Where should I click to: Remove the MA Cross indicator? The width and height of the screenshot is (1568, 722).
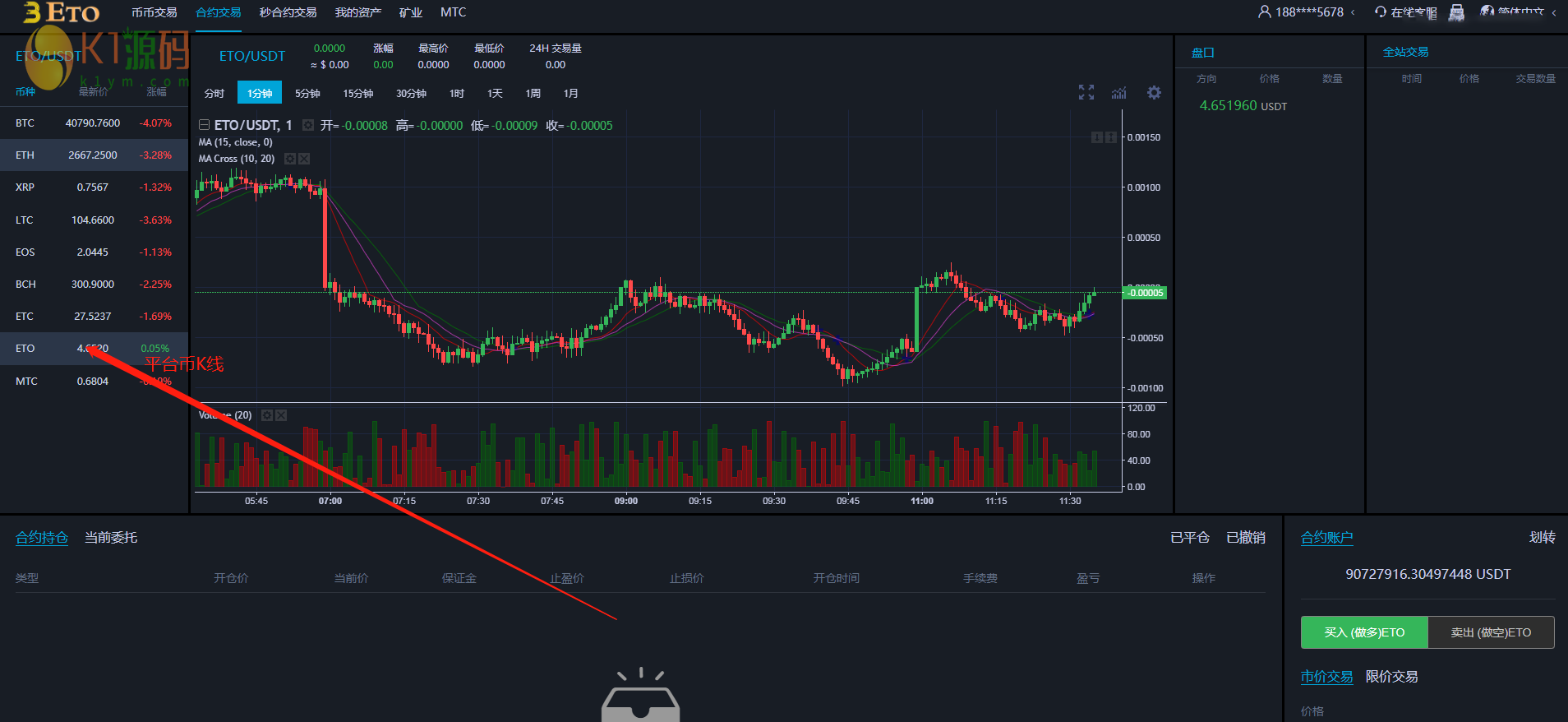pos(304,159)
